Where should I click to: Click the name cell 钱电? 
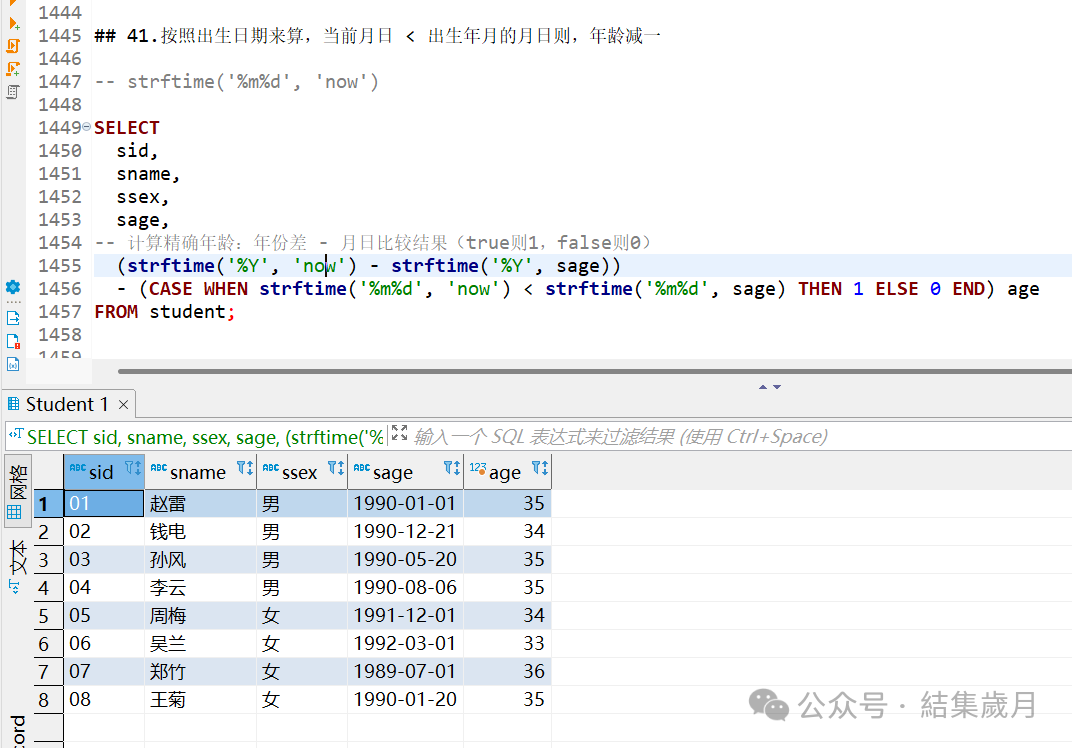(200, 532)
